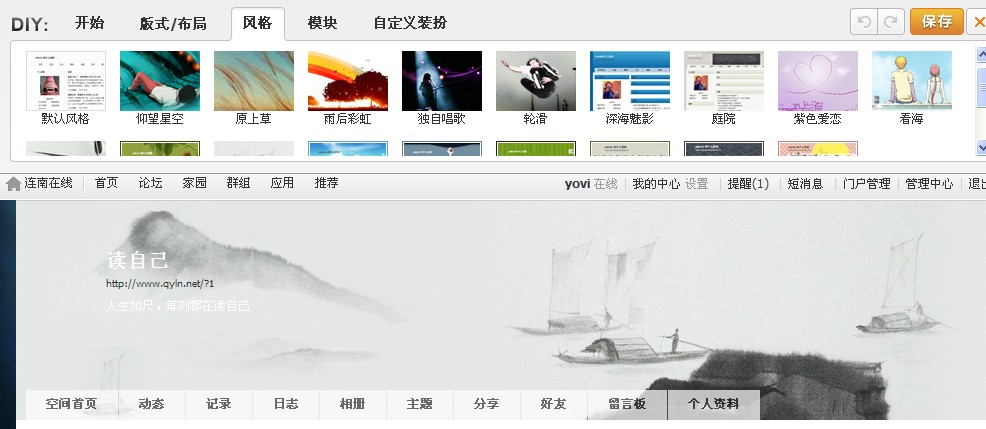986x429 pixels.
Task: Open the 日志 space tab
Action: click(286, 404)
